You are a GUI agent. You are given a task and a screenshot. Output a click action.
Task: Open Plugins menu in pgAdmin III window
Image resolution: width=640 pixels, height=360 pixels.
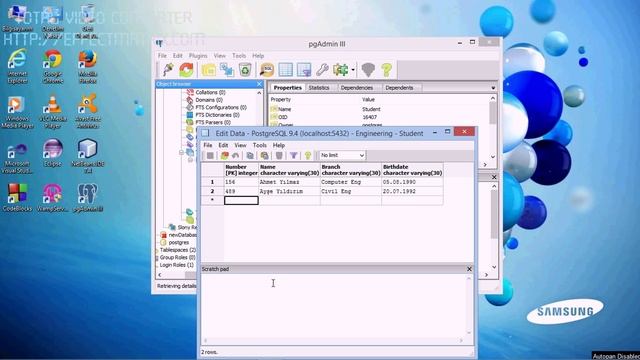(x=198, y=56)
